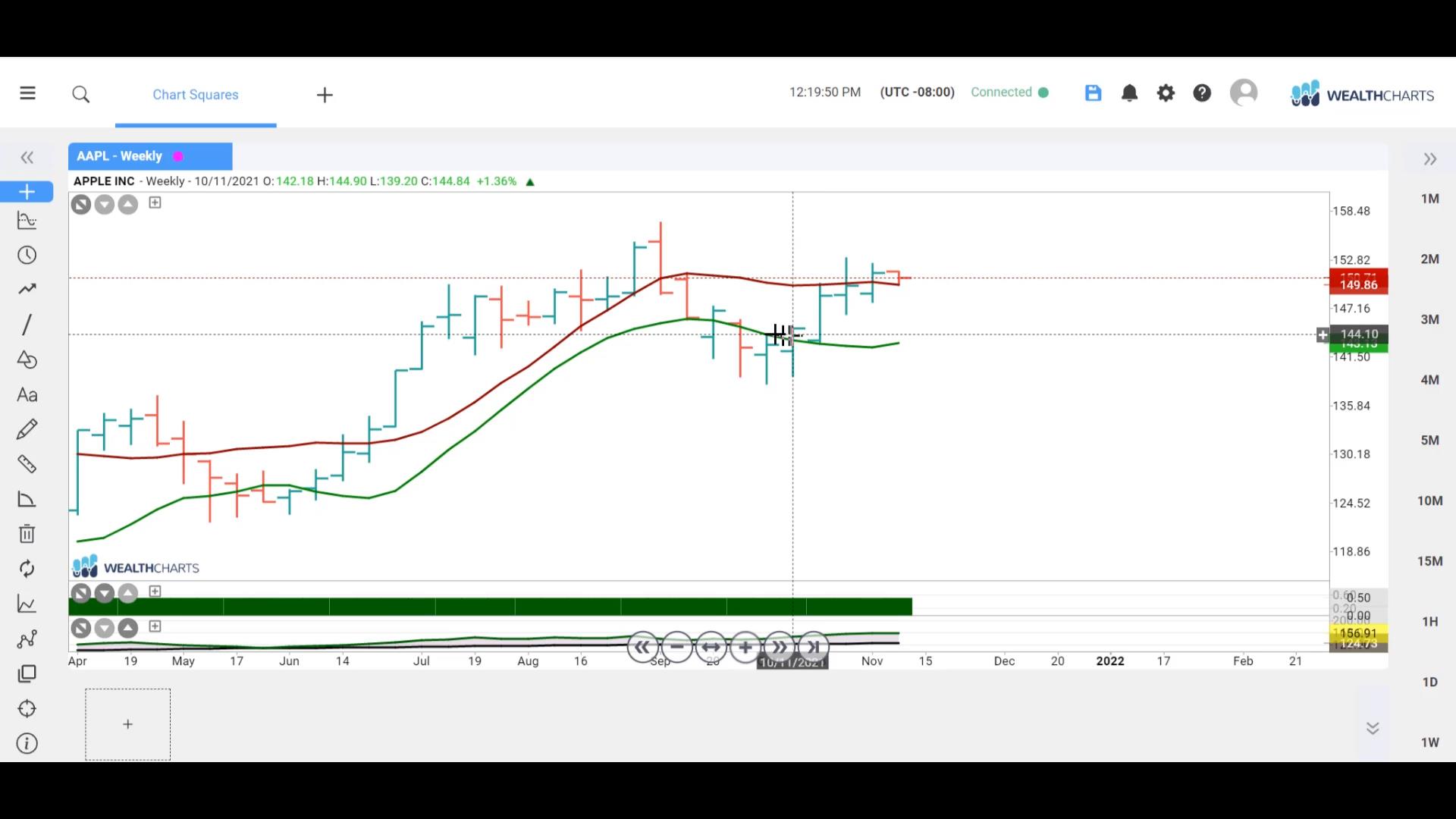The image size is (1456, 819).
Task: Select the 15M timeframe
Action: coord(1430,561)
